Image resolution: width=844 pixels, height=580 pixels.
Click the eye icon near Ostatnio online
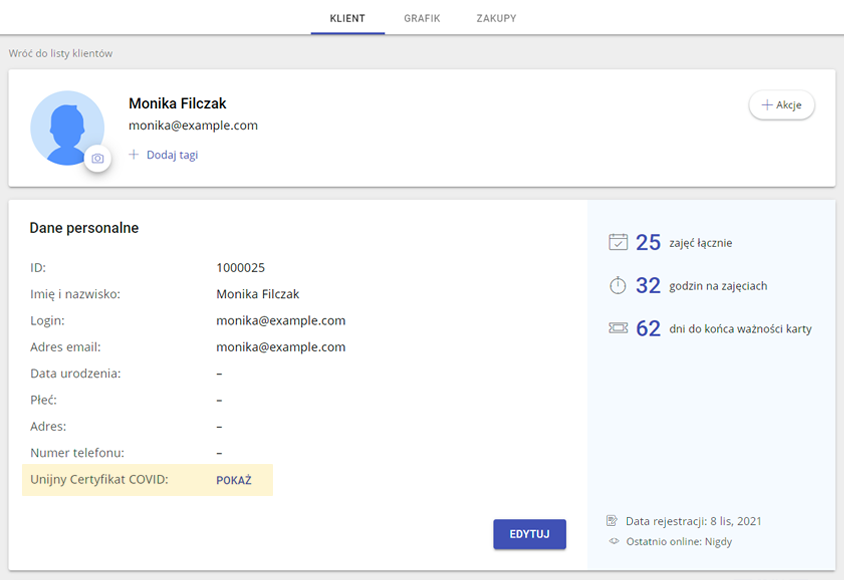pos(614,541)
